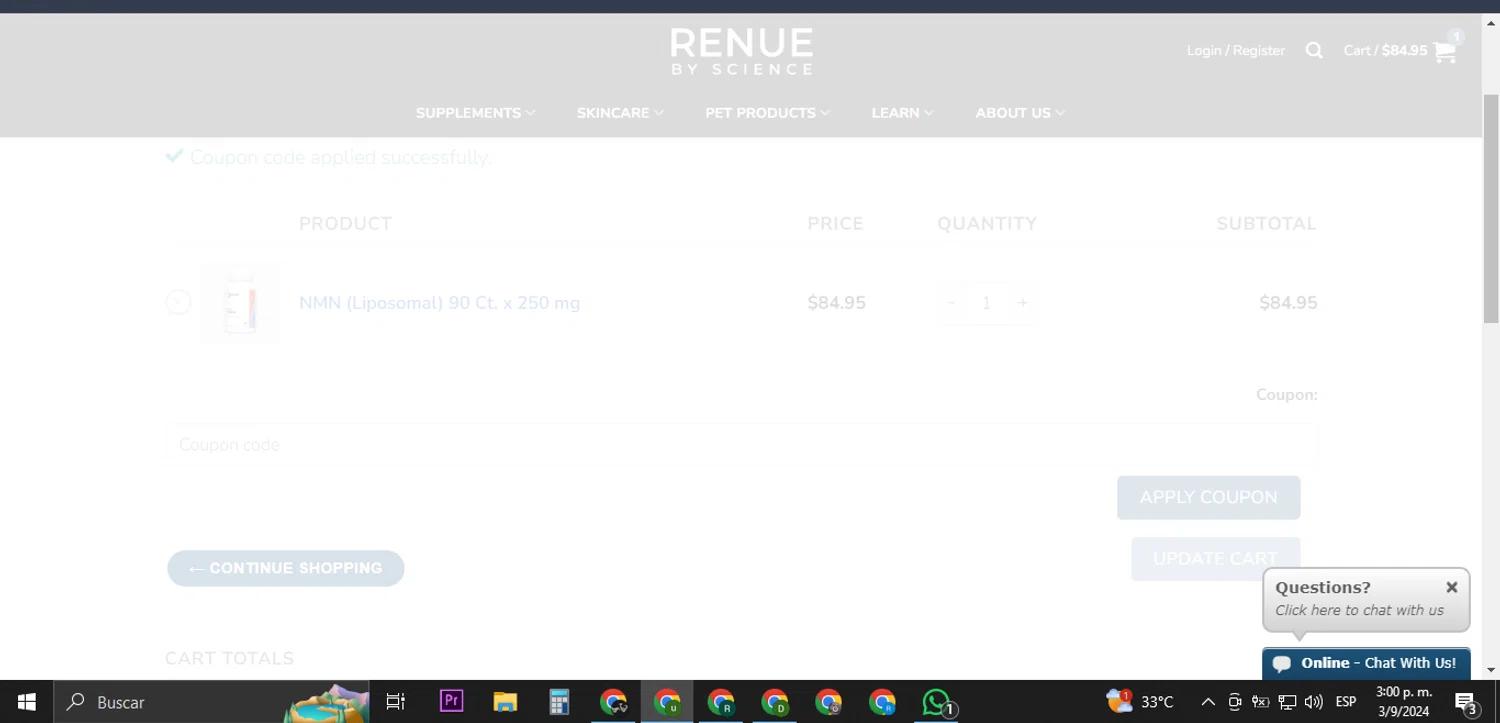
Task: Open Online Chat With Us widget
Action: (1366, 663)
